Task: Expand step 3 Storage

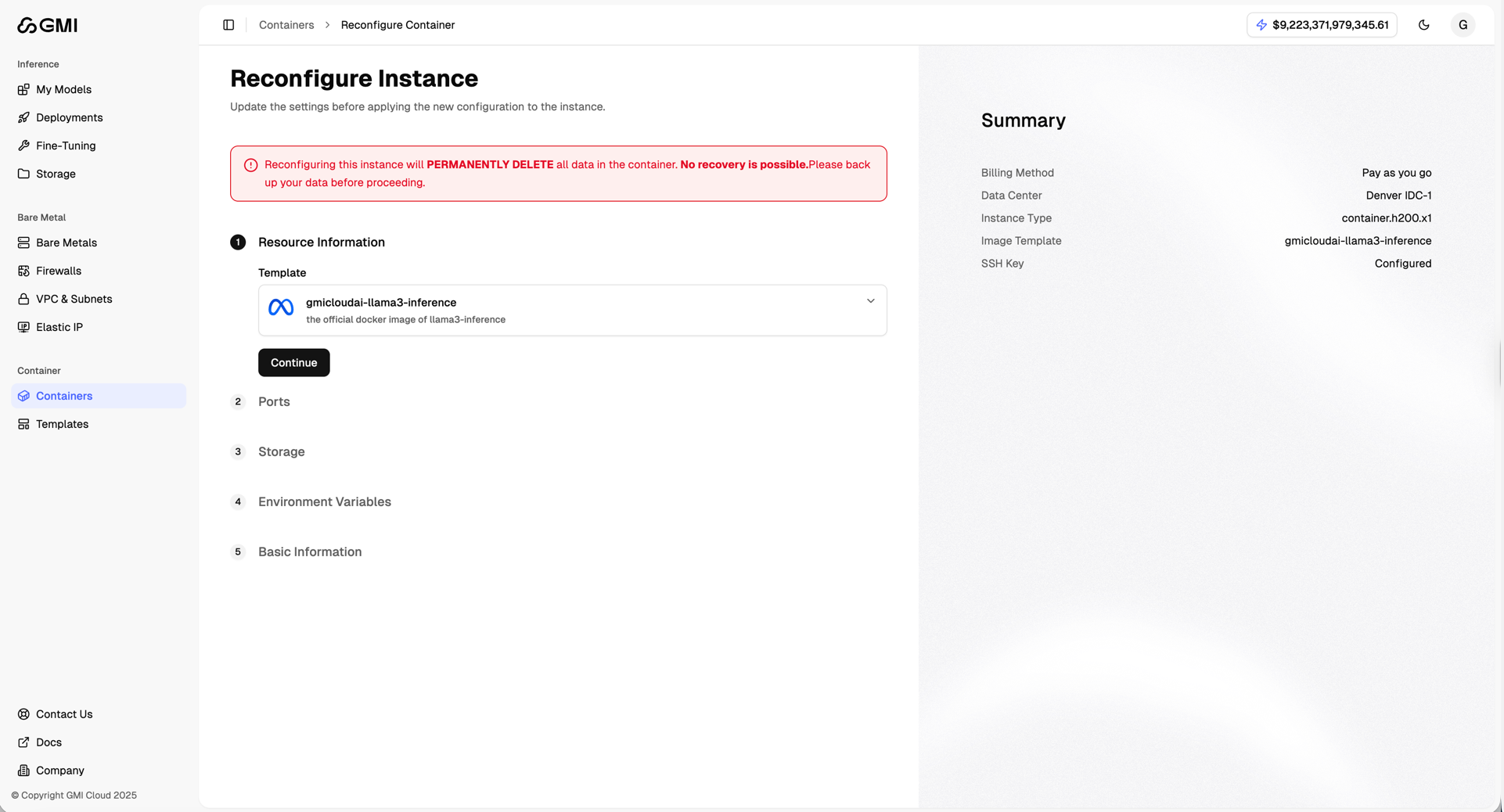Action: point(282,452)
